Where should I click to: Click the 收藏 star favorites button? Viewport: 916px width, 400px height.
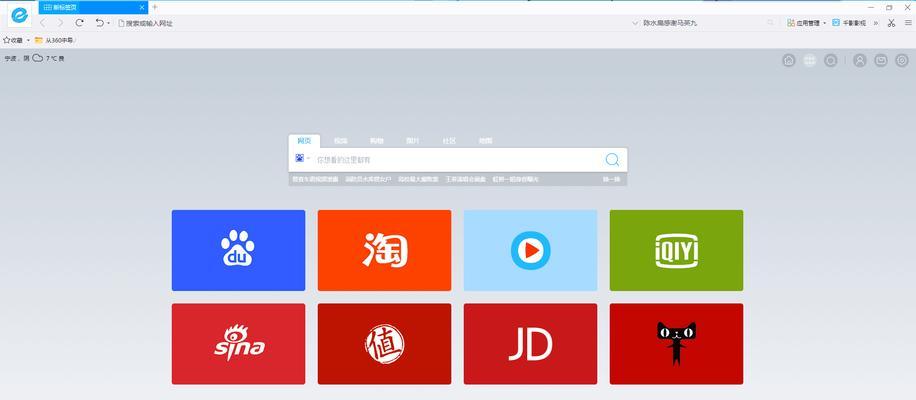pyautogui.click(x=13, y=40)
